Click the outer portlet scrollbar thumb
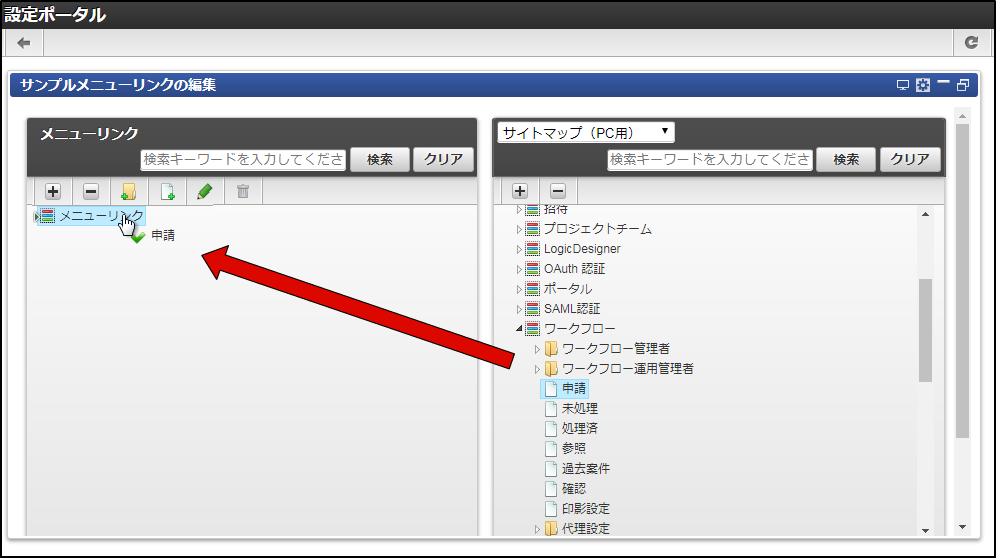Screen dimensions: 996x558 (962, 281)
